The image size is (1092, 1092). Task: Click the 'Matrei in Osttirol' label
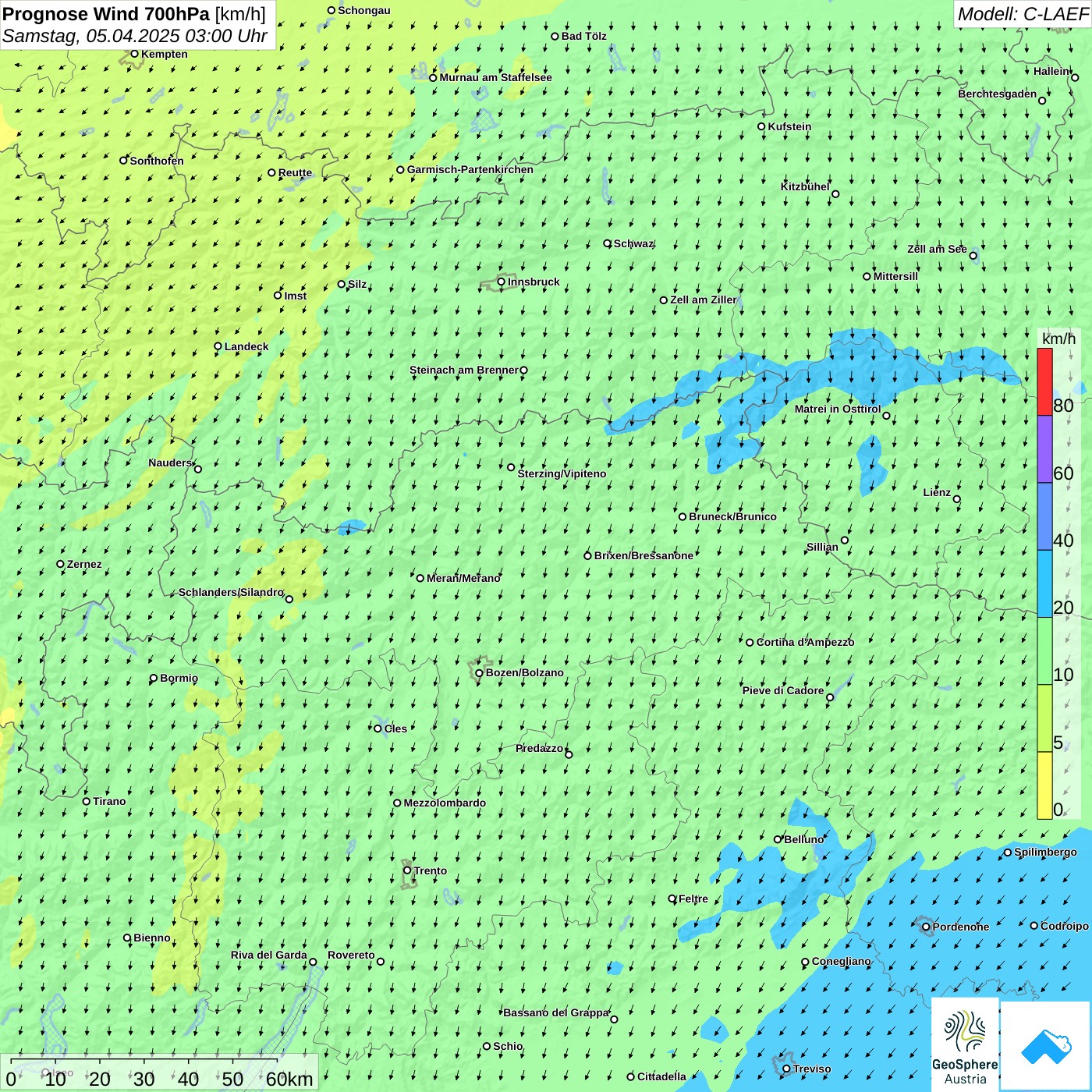point(838,409)
